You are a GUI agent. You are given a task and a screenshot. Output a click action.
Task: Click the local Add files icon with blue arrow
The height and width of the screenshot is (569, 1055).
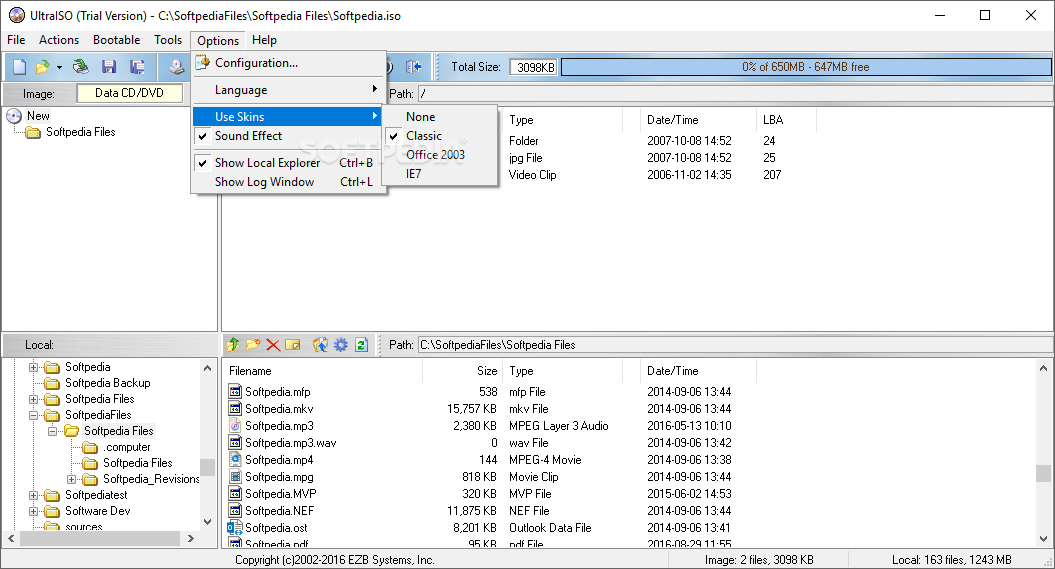[320, 345]
